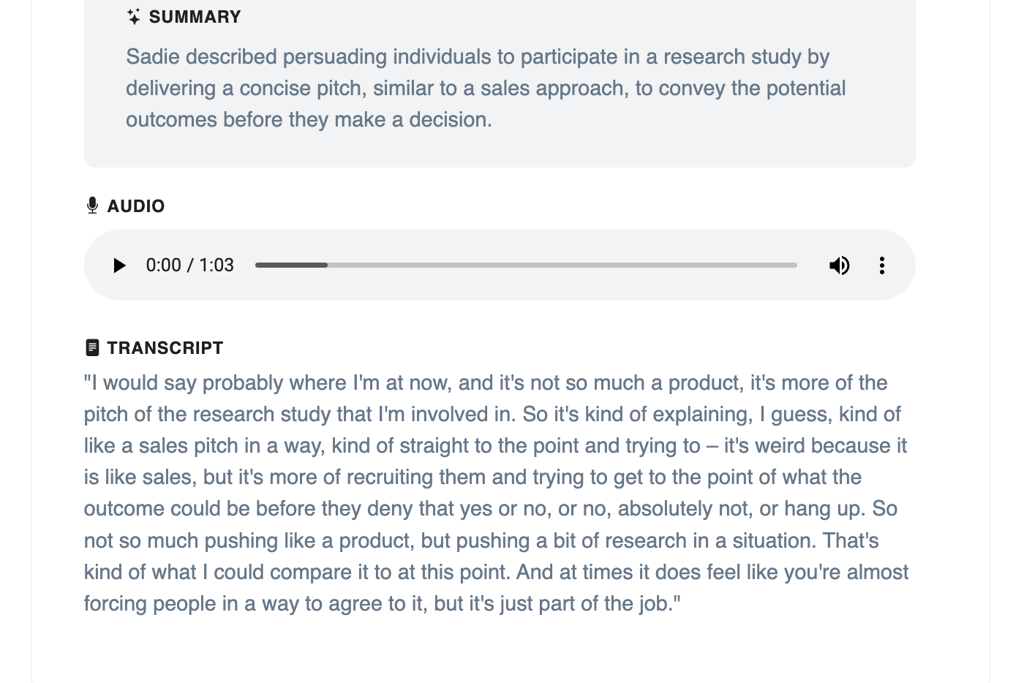
Task: Click the 0:00 / 1:03 time display
Action: [x=189, y=265]
